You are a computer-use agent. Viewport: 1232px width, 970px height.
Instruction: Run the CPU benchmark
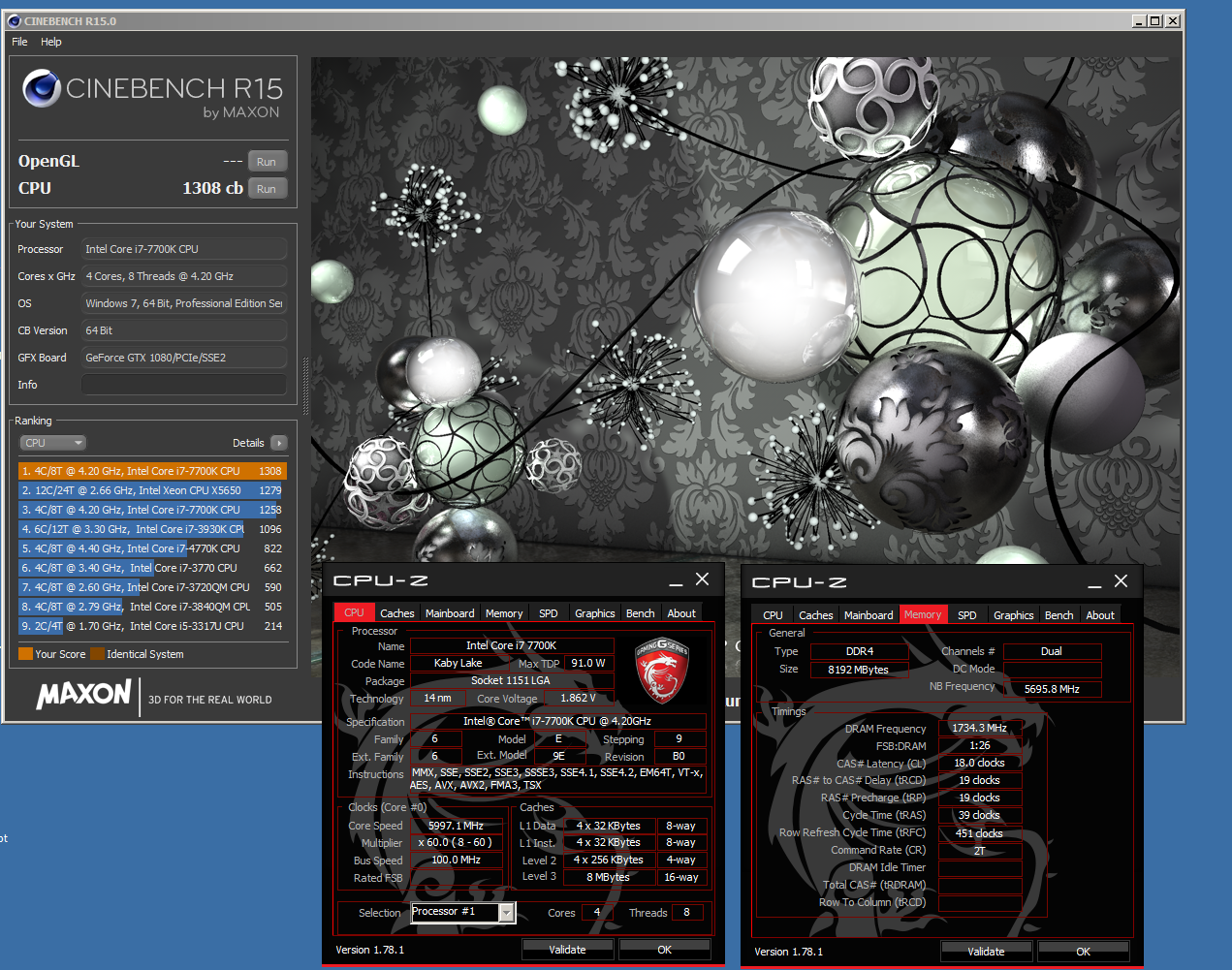[267, 189]
